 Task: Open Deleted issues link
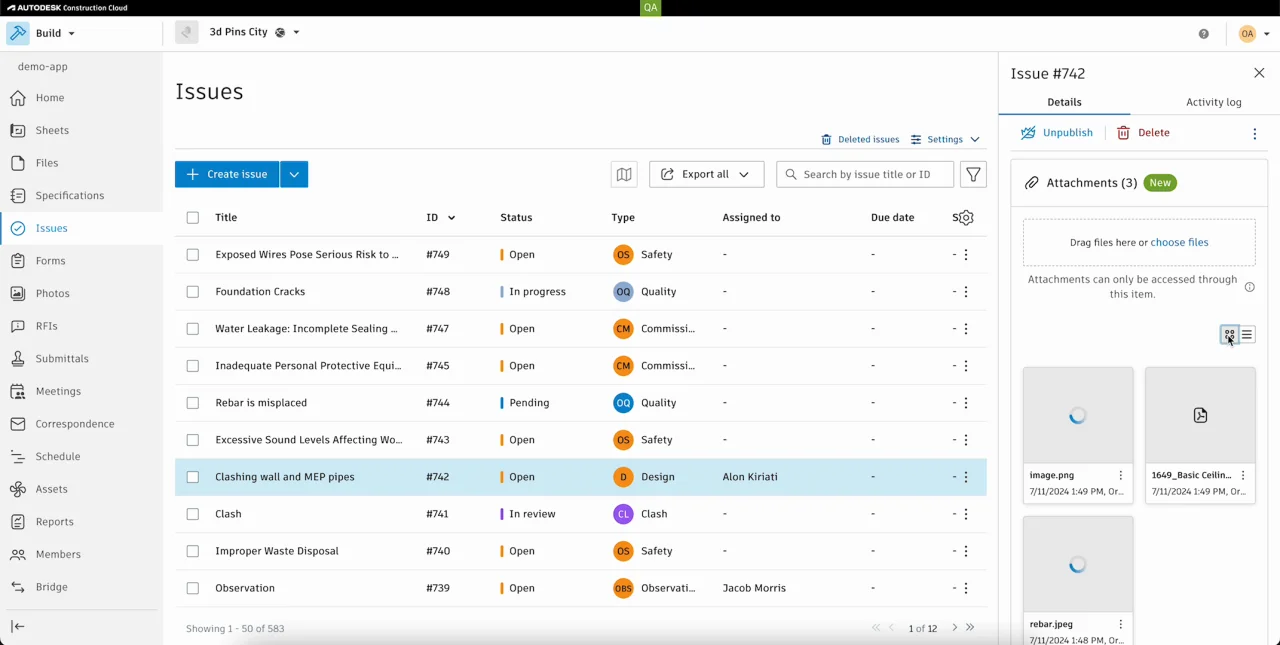point(860,140)
